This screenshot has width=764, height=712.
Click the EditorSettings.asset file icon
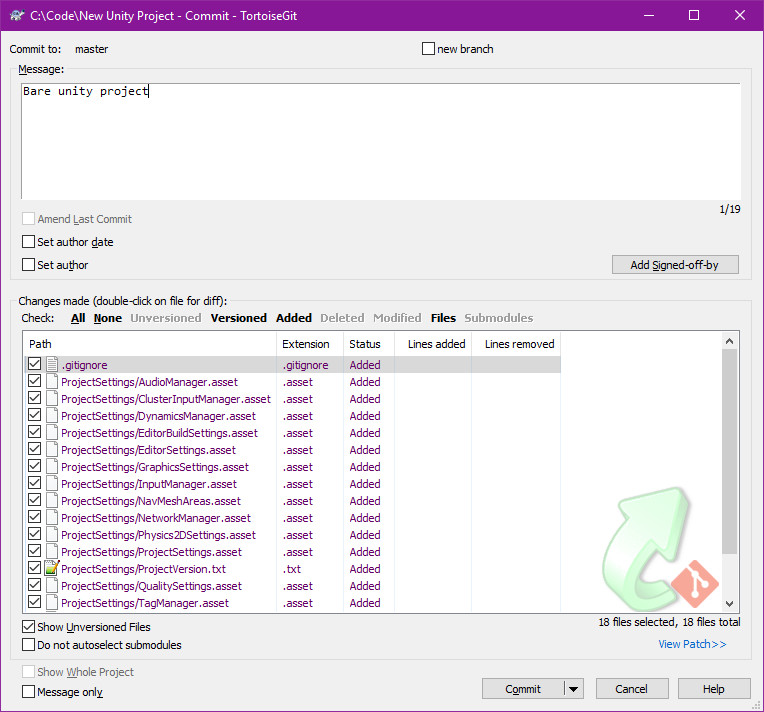(x=52, y=450)
